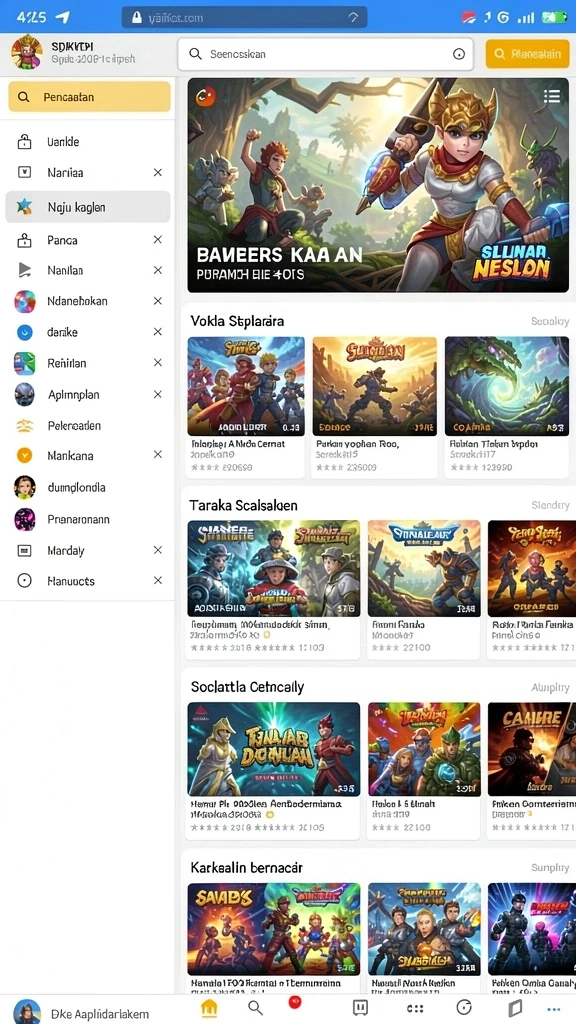The width and height of the screenshot is (576, 1024).
Task: Remove the Nanlaa sidebar entry with its X
Action: (157, 172)
